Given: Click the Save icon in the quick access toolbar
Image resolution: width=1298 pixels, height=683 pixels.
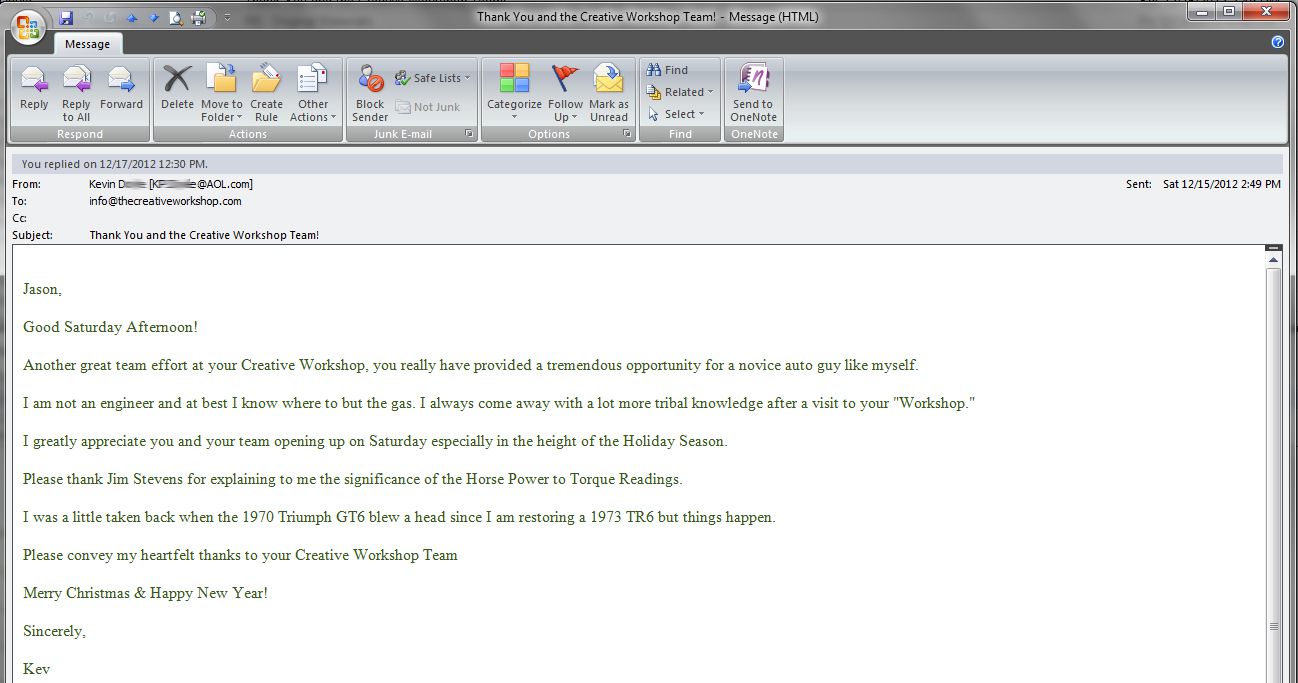Looking at the screenshot, I should 66,17.
